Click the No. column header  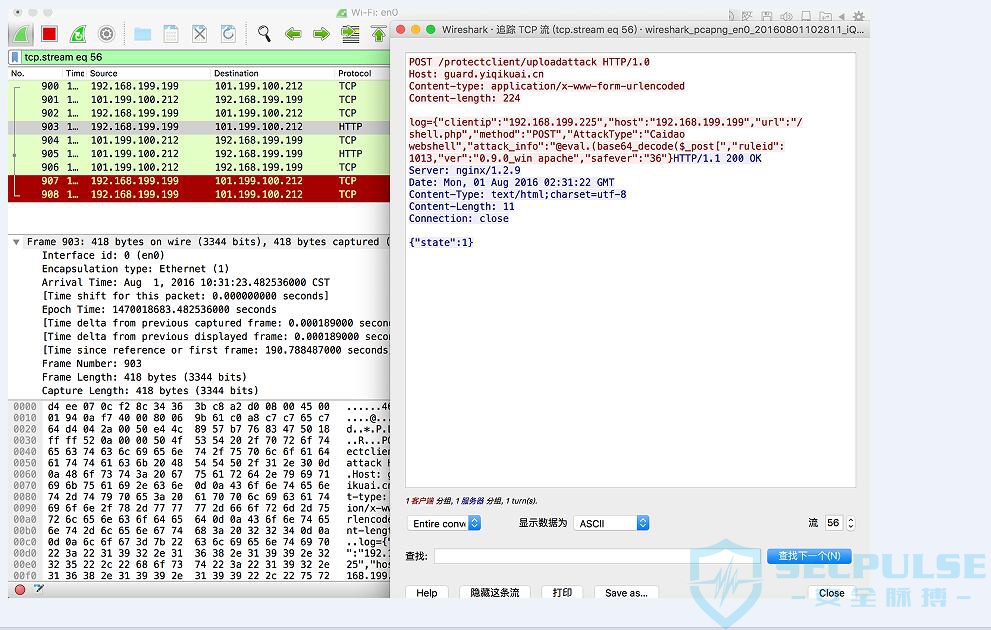click(x=18, y=73)
